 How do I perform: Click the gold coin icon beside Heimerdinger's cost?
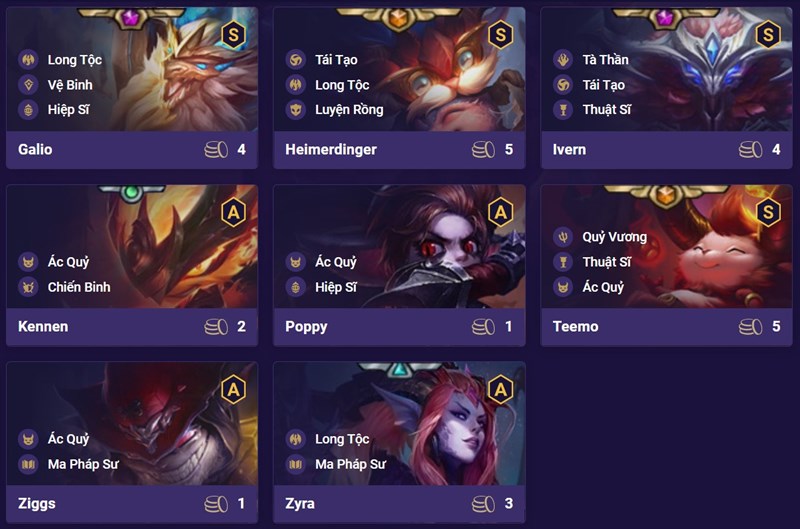[483, 149]
